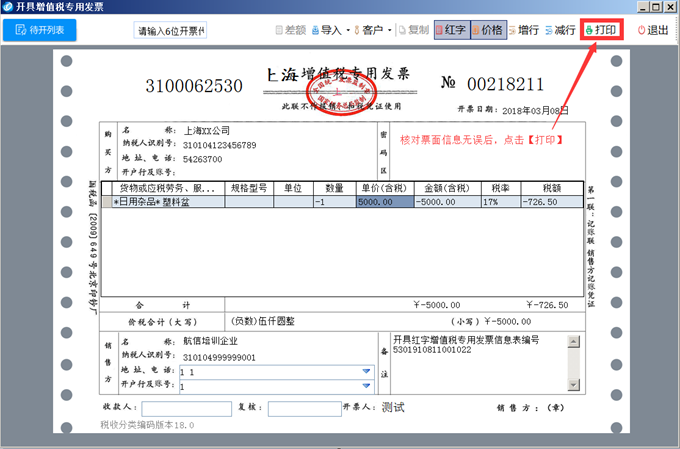
Task: Click the 打印 print button
Action: click(x=602, y=30)
